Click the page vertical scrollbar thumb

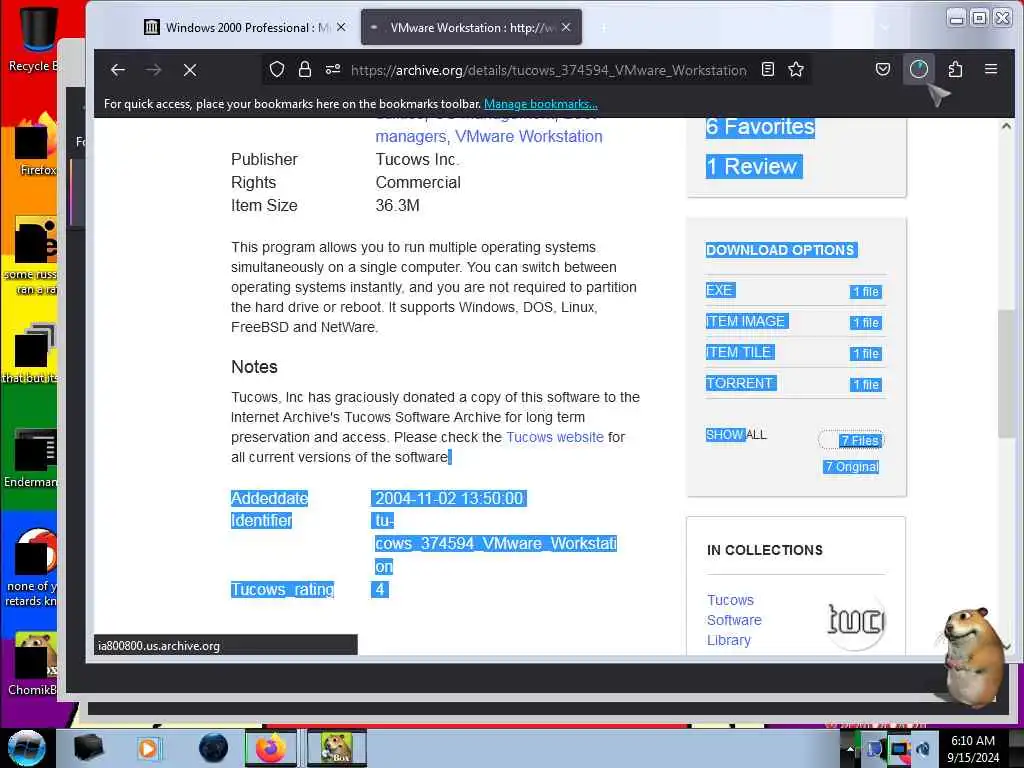pos(1005,374)
